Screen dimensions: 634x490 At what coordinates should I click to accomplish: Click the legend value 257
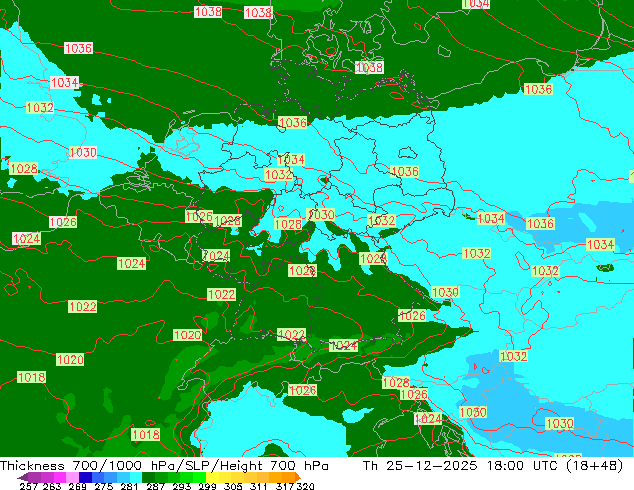29,486
